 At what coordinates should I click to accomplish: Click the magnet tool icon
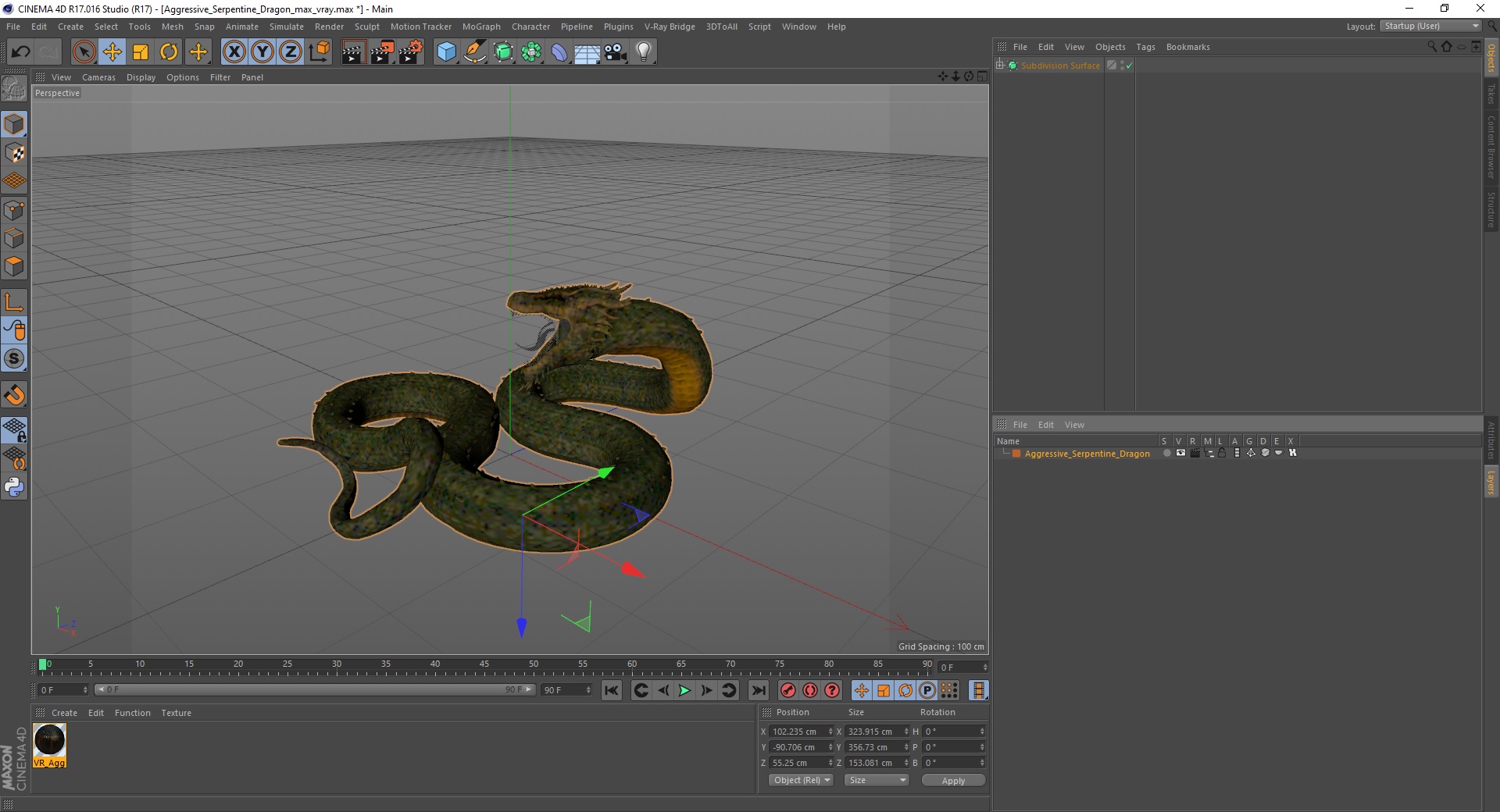tap(14, 395)
